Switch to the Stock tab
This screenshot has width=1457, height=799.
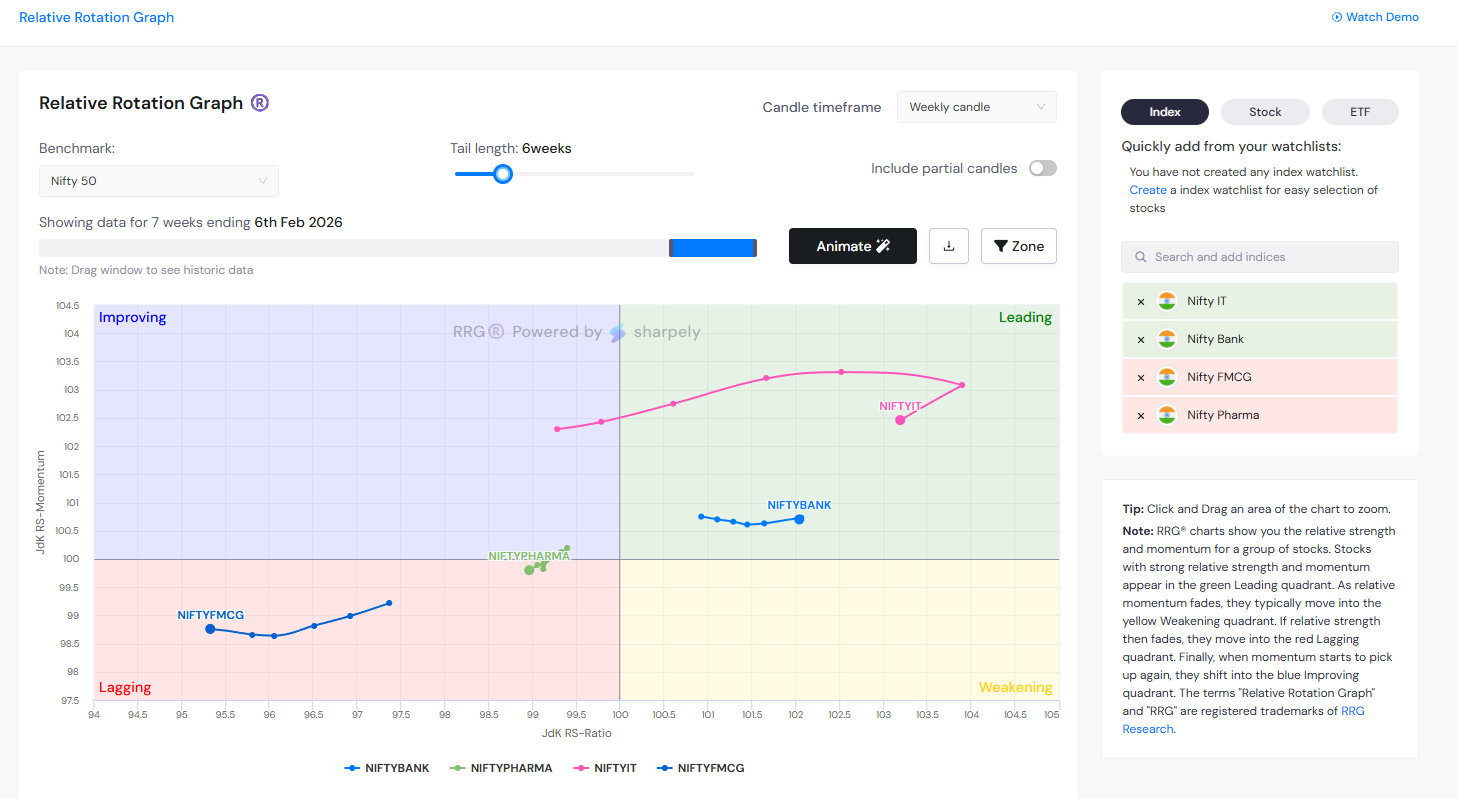tap(1265, 112)
